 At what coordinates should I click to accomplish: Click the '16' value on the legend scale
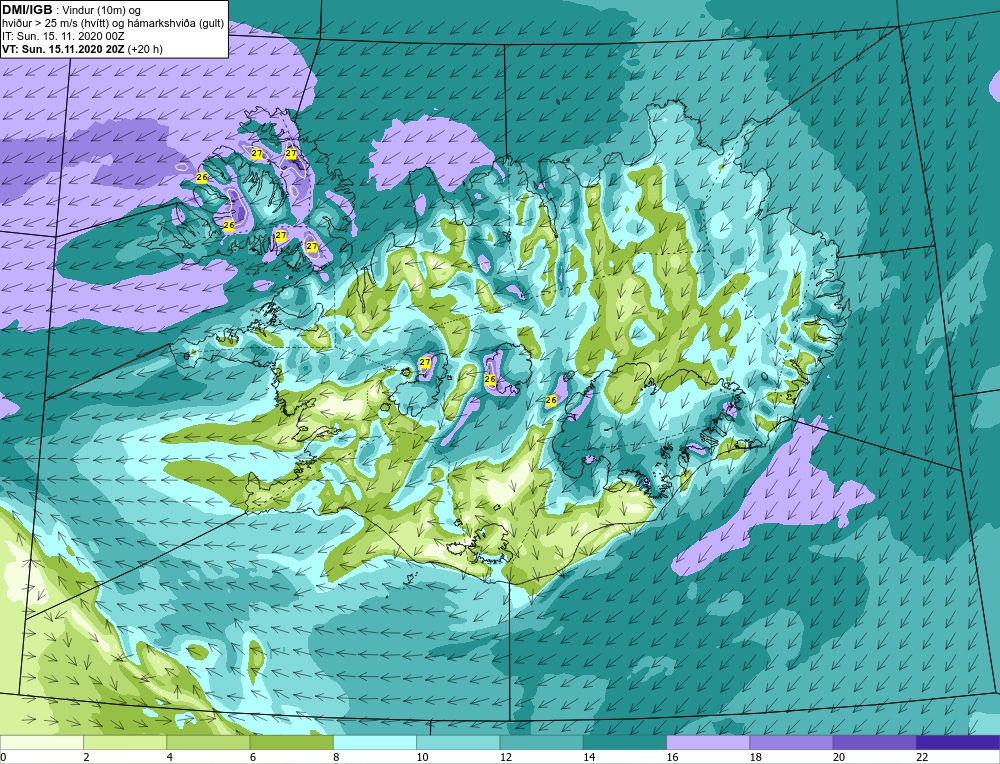[672, 757]
